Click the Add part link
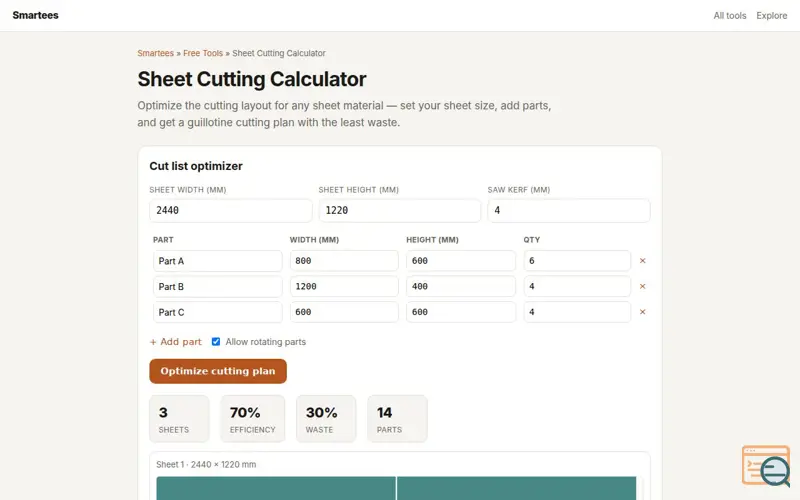The height and width of the screenshot is (500, 800). pyautogui.click(x=176, y=342)
